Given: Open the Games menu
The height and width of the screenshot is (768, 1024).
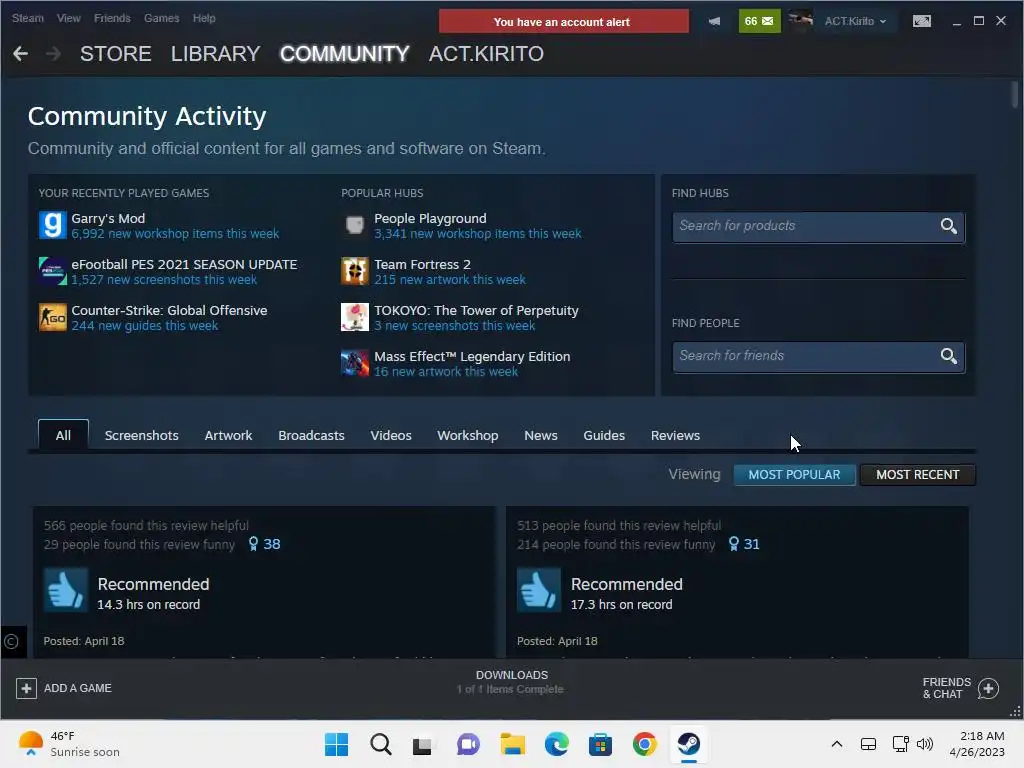Looking at the screenshot, I should pos(161,18).
